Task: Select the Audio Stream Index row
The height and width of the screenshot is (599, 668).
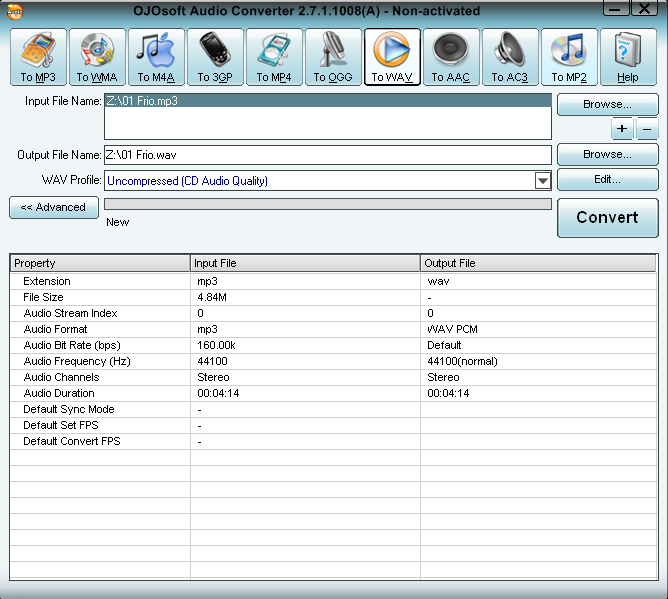Action: click(333, 313)
